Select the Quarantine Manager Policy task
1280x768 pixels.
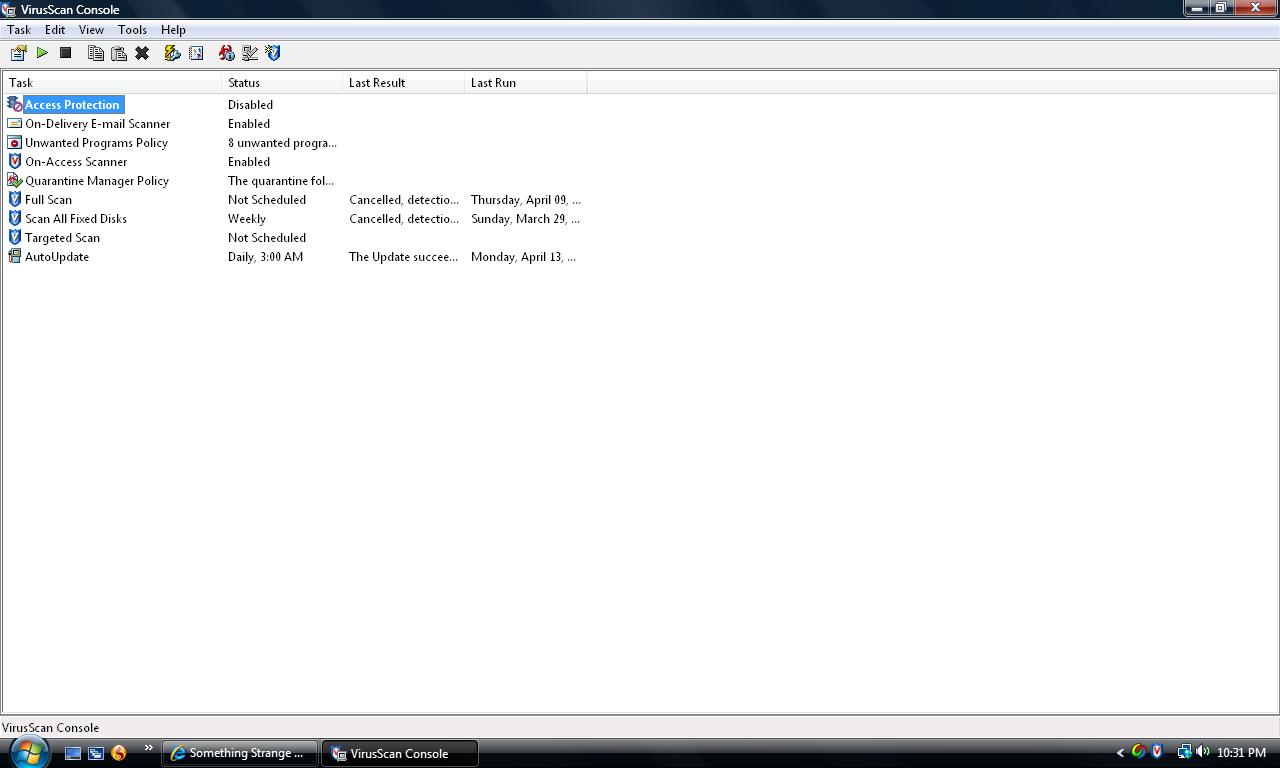[97, 180]
